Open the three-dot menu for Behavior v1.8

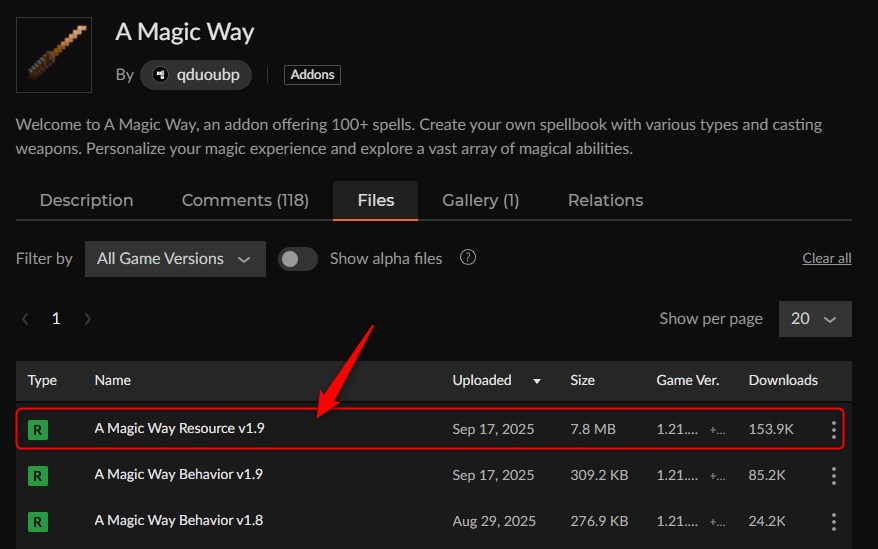833,521
